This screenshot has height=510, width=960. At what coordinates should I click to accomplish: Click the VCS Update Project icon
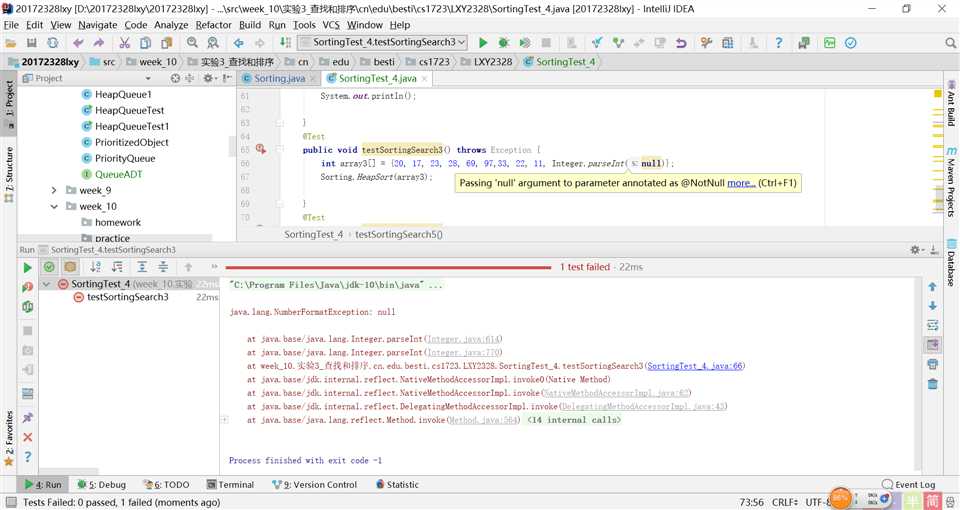(597, 42)
